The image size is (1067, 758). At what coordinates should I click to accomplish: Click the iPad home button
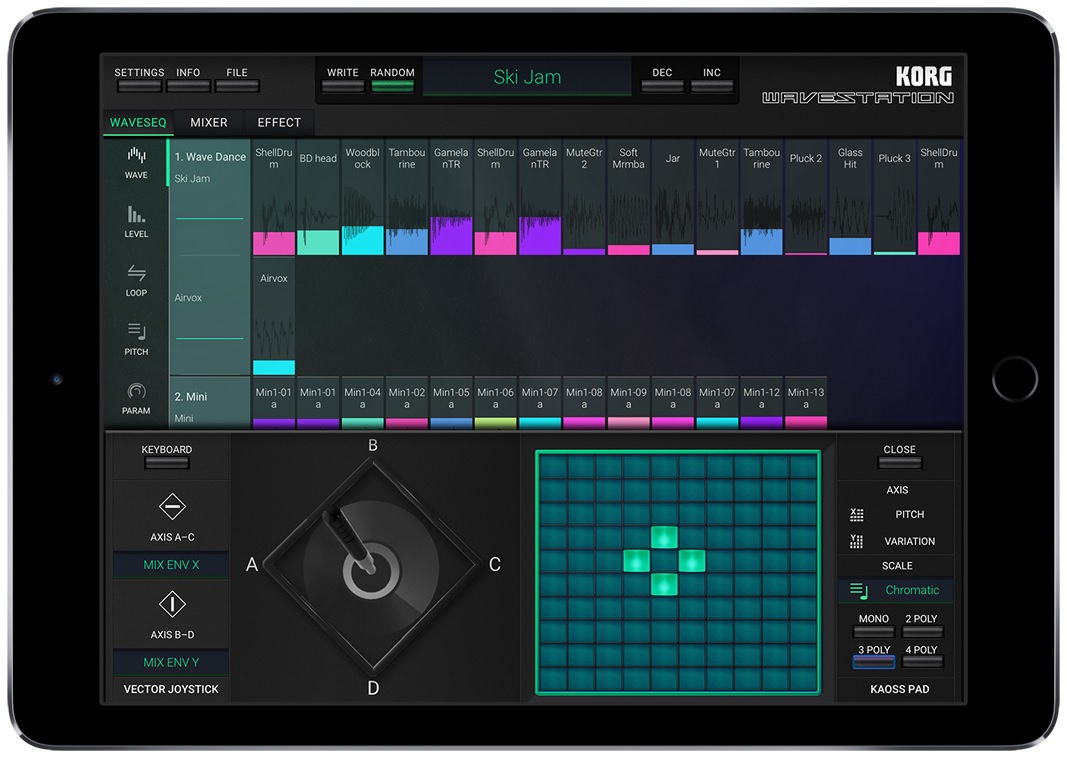pyautogui.click(x=1015, y=379)
